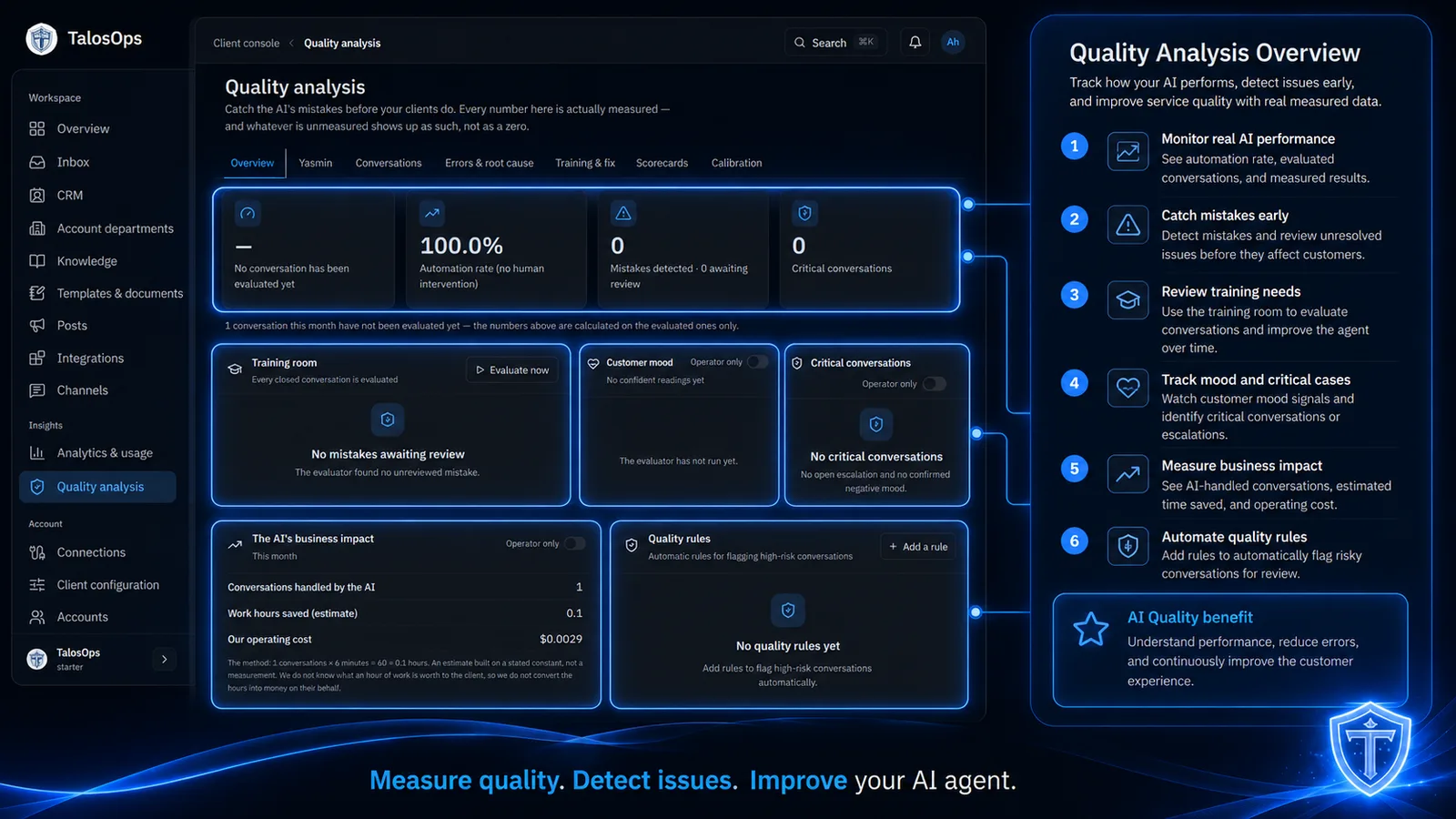
Task: Open the Inbox tray icon
Action: pyautogui.click(x=37, y=162)
